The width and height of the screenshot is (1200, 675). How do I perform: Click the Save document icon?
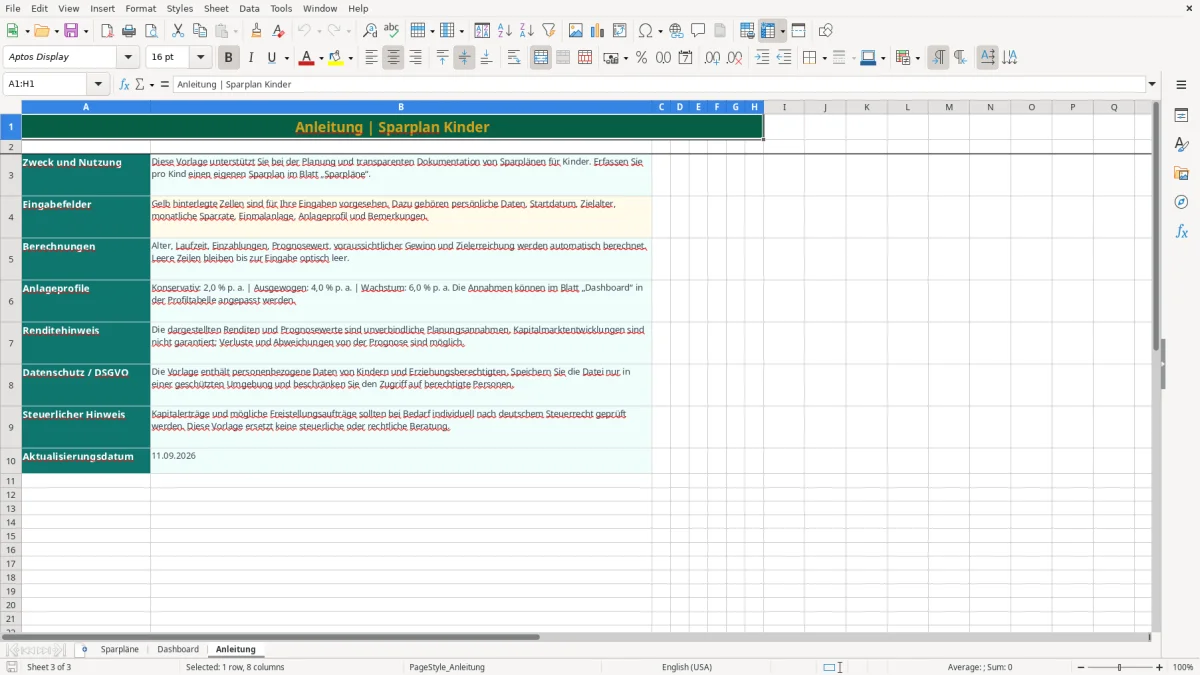(x=71, y=31)
